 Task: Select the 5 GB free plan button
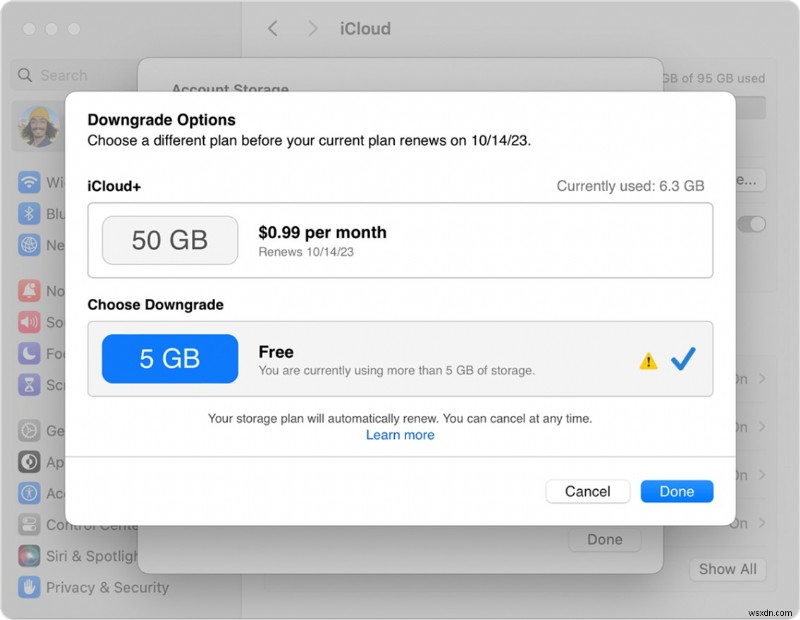170,358
